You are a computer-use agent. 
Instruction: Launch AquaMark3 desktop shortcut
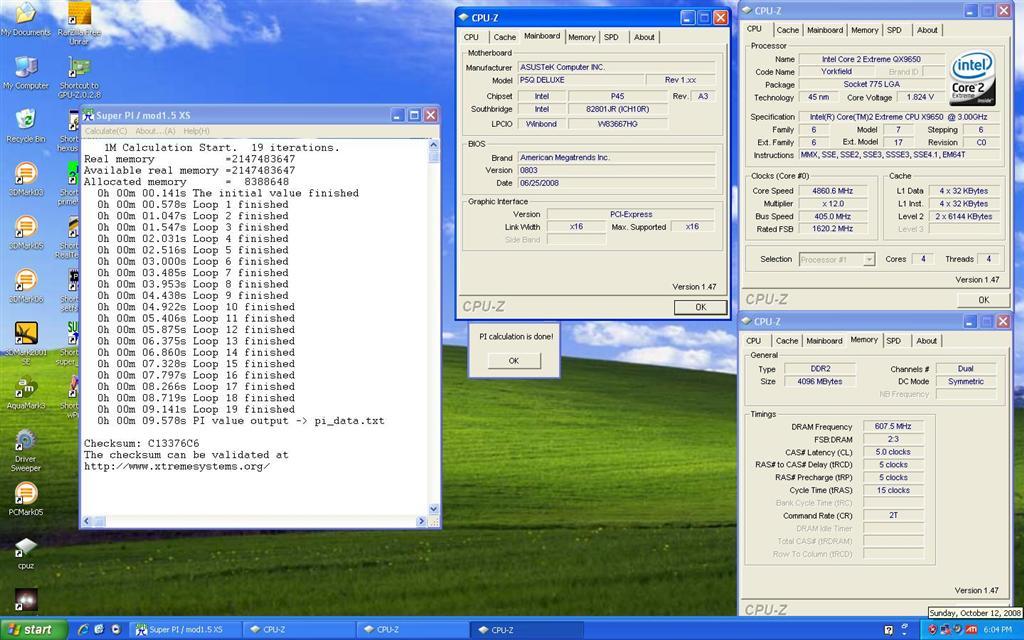[25, 393]
